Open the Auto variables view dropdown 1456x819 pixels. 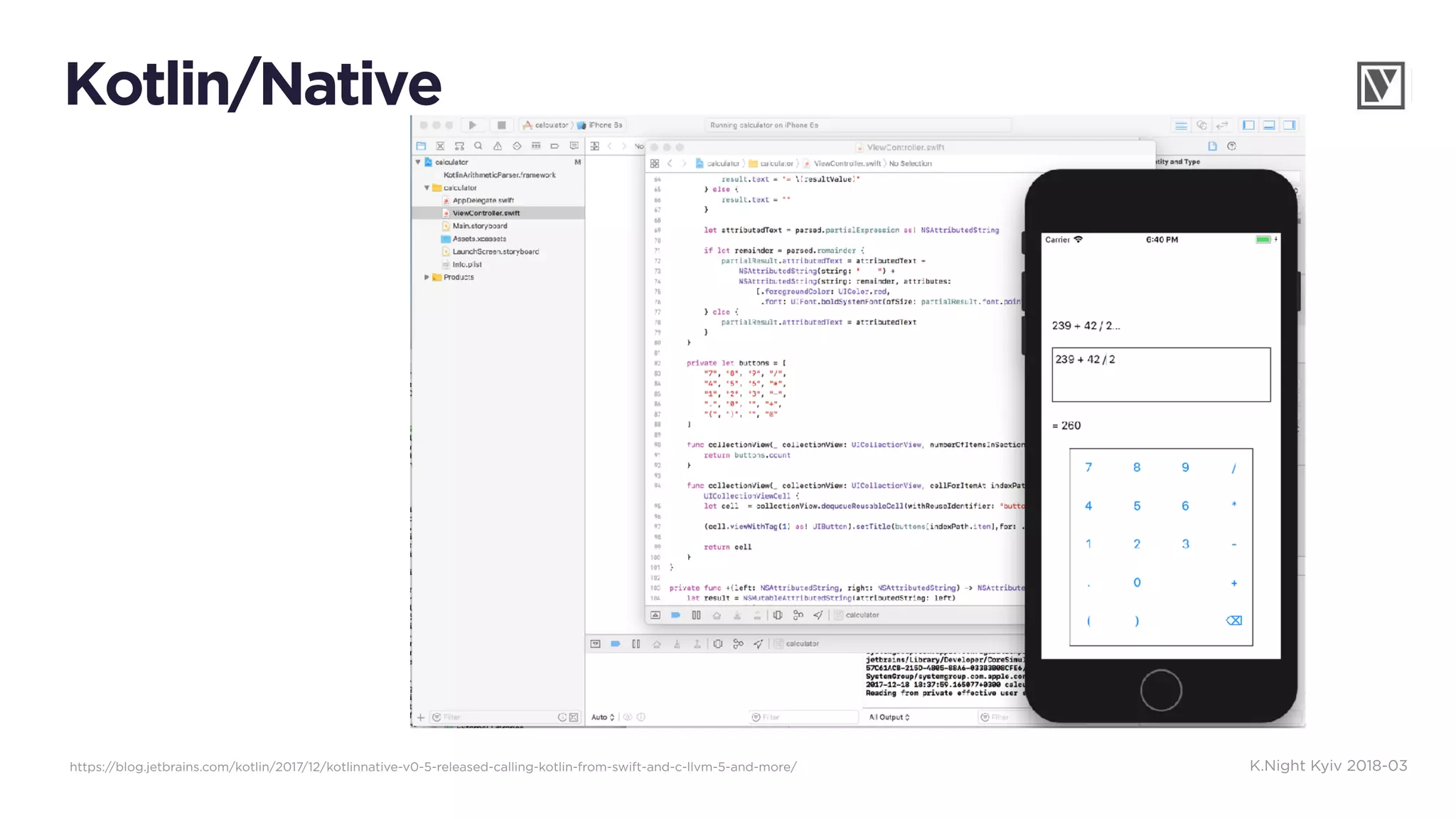coord(603,717)
